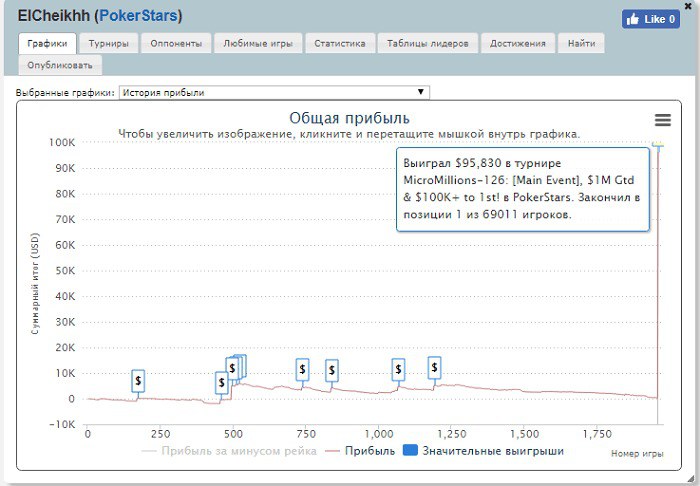The height and width of the screenshot is (486, 700).
Task: Toggle 'Значительные выигрыши' legend series
Action: (483, 451)
